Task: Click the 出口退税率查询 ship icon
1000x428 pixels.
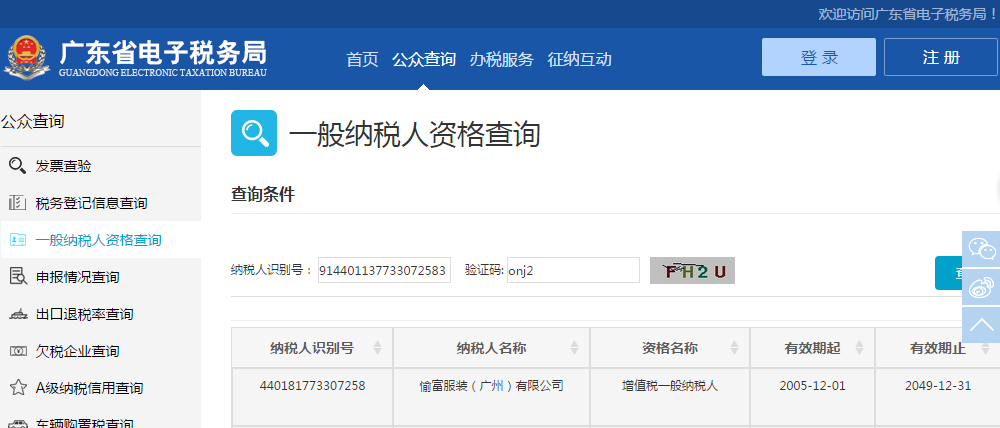Action: pos(17,314)
